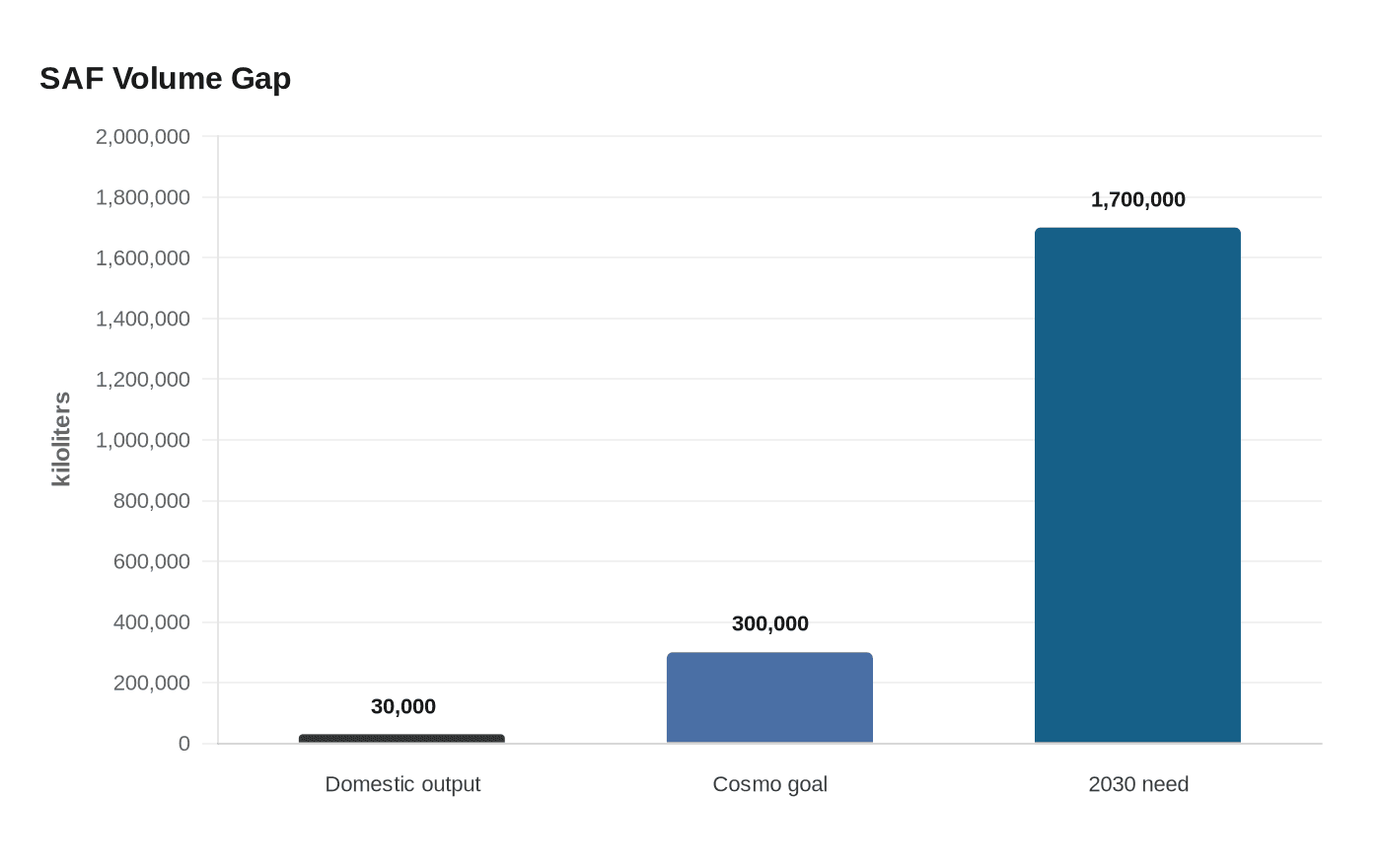1381x868 pixels.
Task: Click the 2,000,000 axis tick label
Action: click(142, 136)
